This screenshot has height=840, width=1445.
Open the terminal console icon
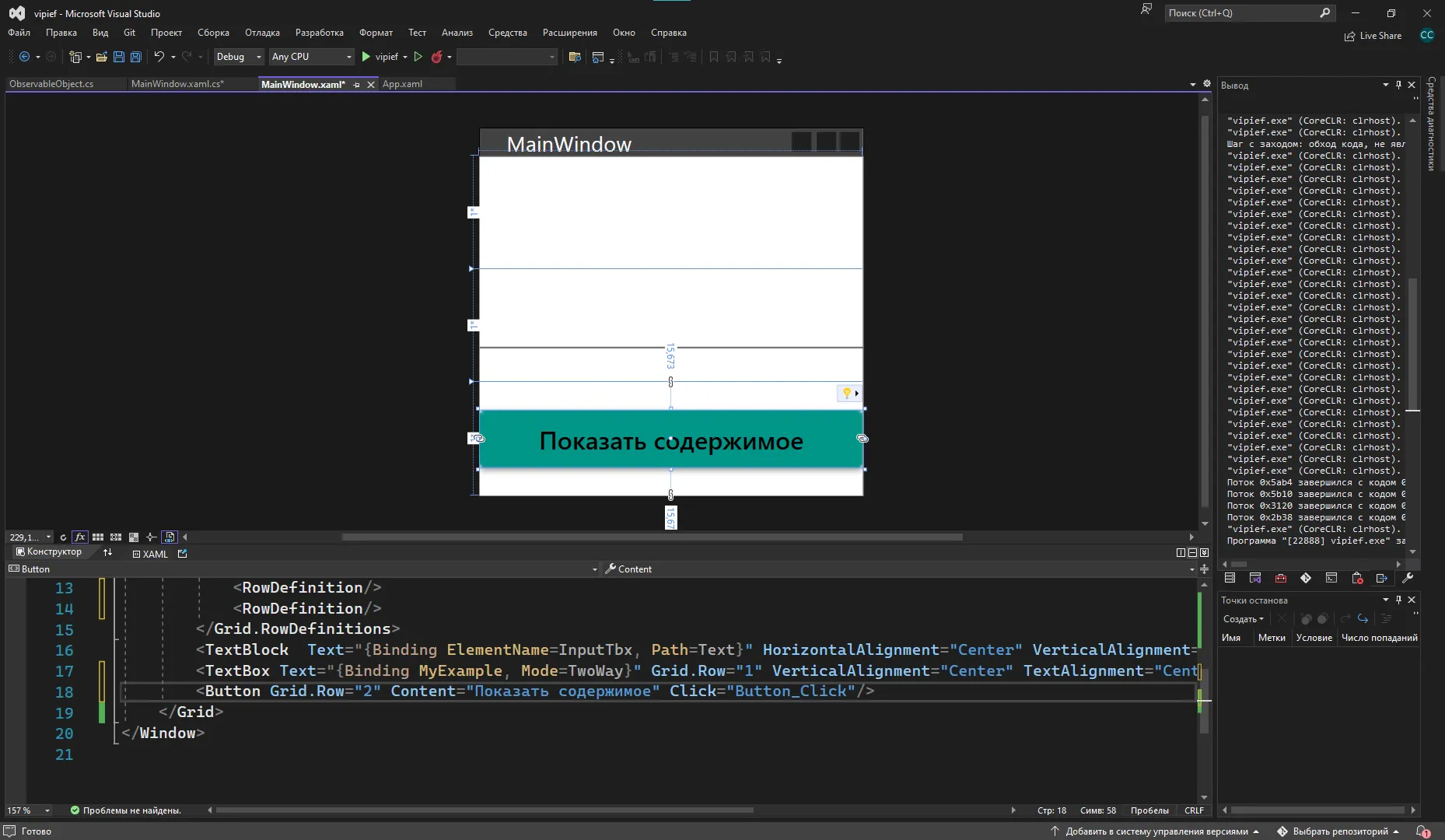point(1331,578)
